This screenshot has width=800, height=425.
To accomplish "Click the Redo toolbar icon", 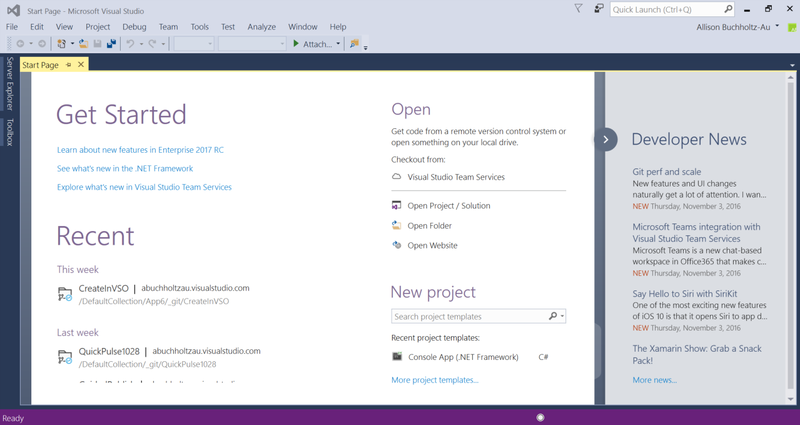I will tap(152, 44).
